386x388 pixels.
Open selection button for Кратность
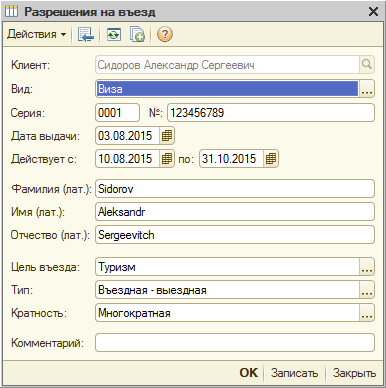367,313
